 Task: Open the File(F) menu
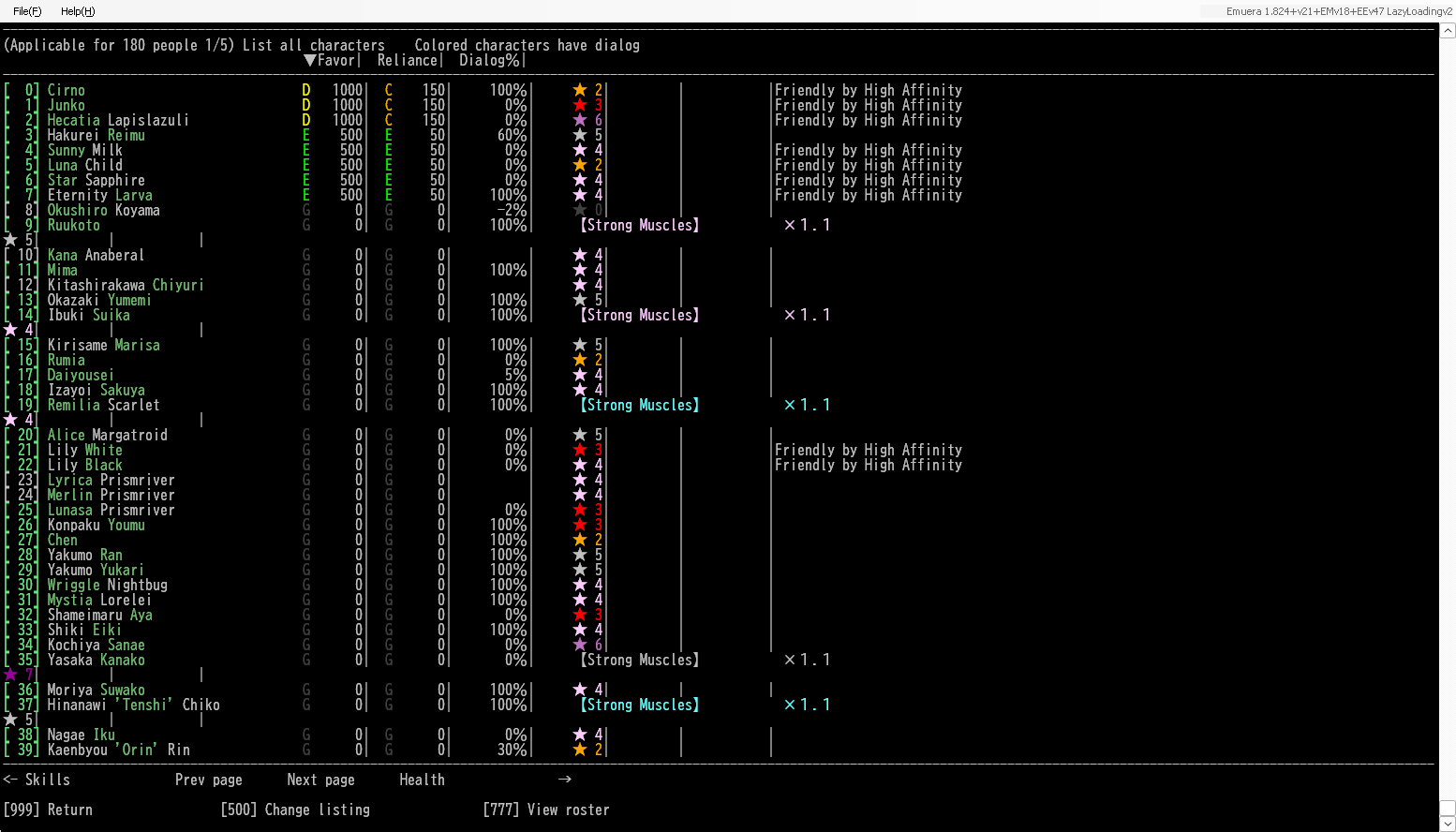click(27, 11)
